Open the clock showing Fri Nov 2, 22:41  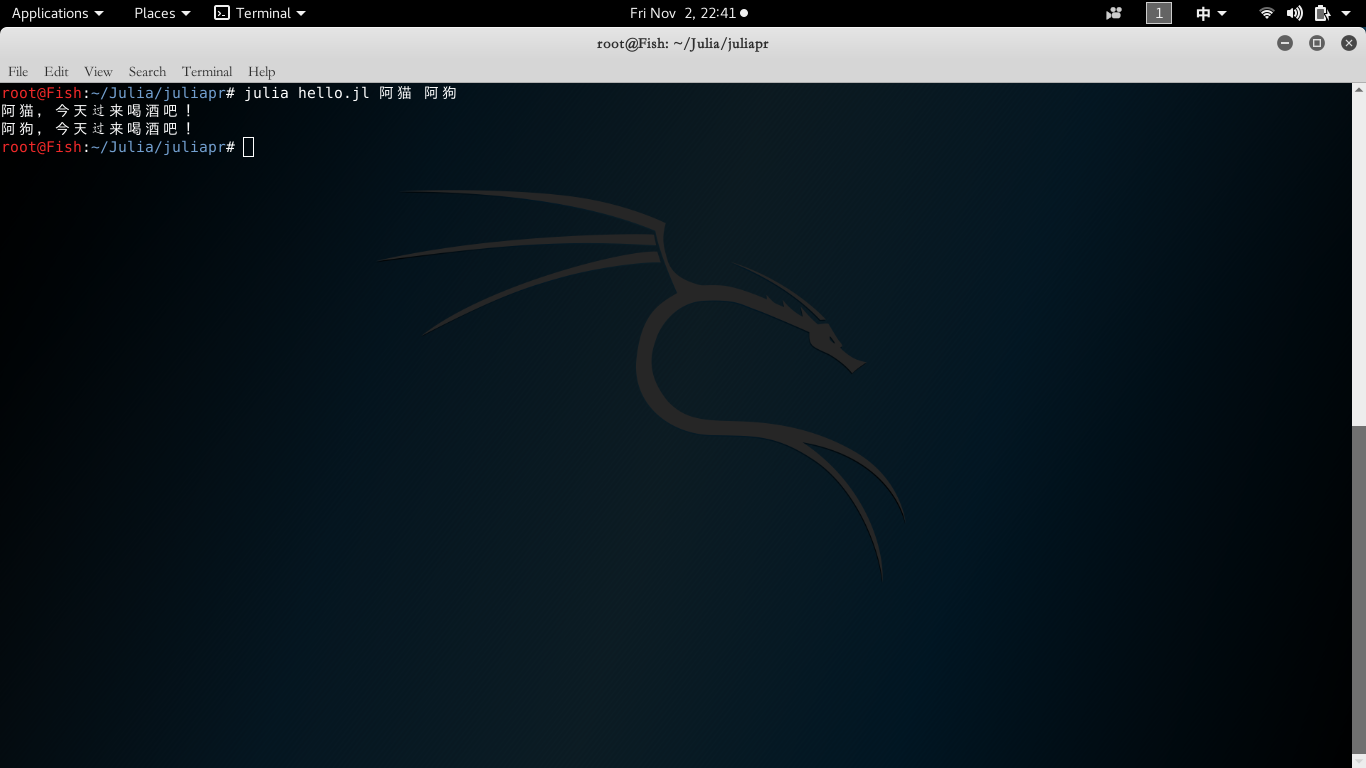(688, 13)
